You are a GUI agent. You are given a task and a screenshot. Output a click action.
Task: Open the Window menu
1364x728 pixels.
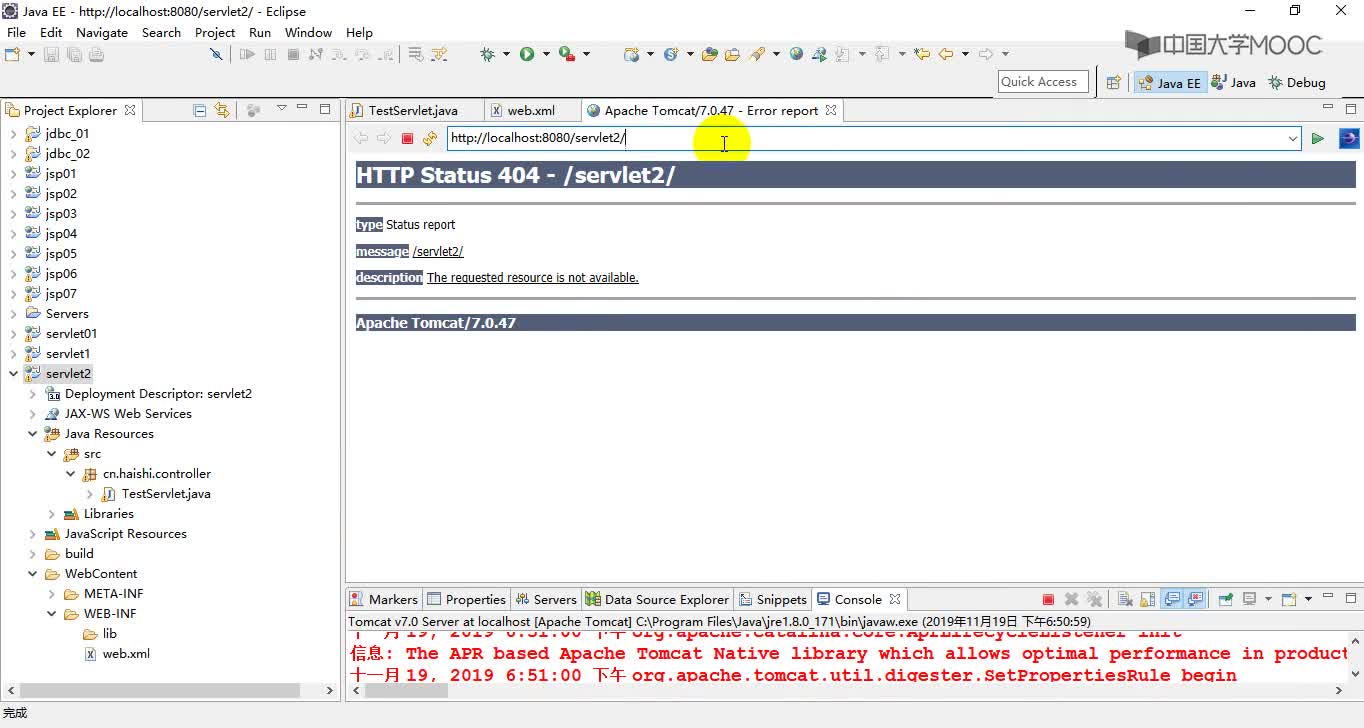pos(308,32)
